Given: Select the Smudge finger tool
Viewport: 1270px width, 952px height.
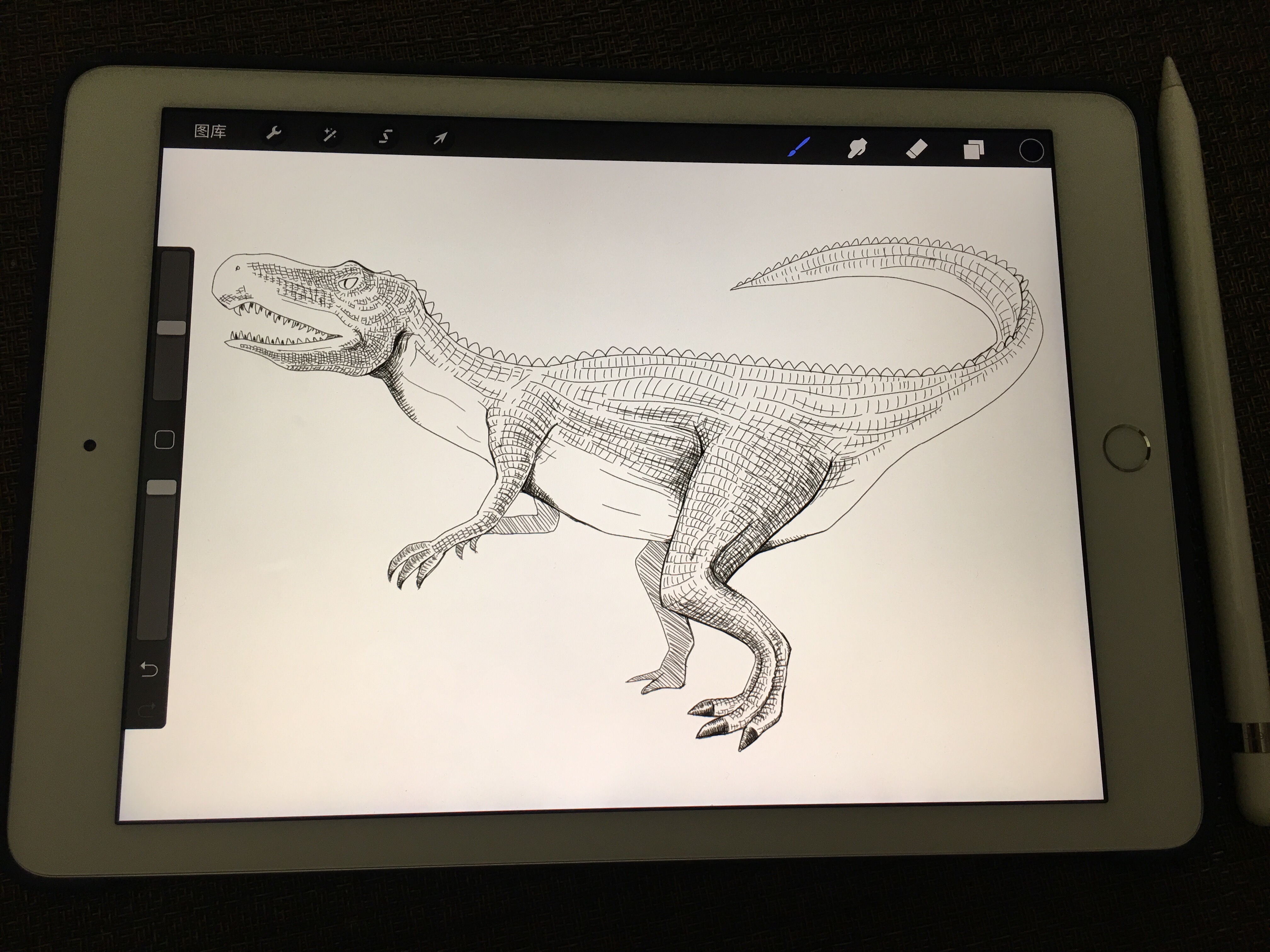Looking at the screenshot, I should tap(857, 149).
